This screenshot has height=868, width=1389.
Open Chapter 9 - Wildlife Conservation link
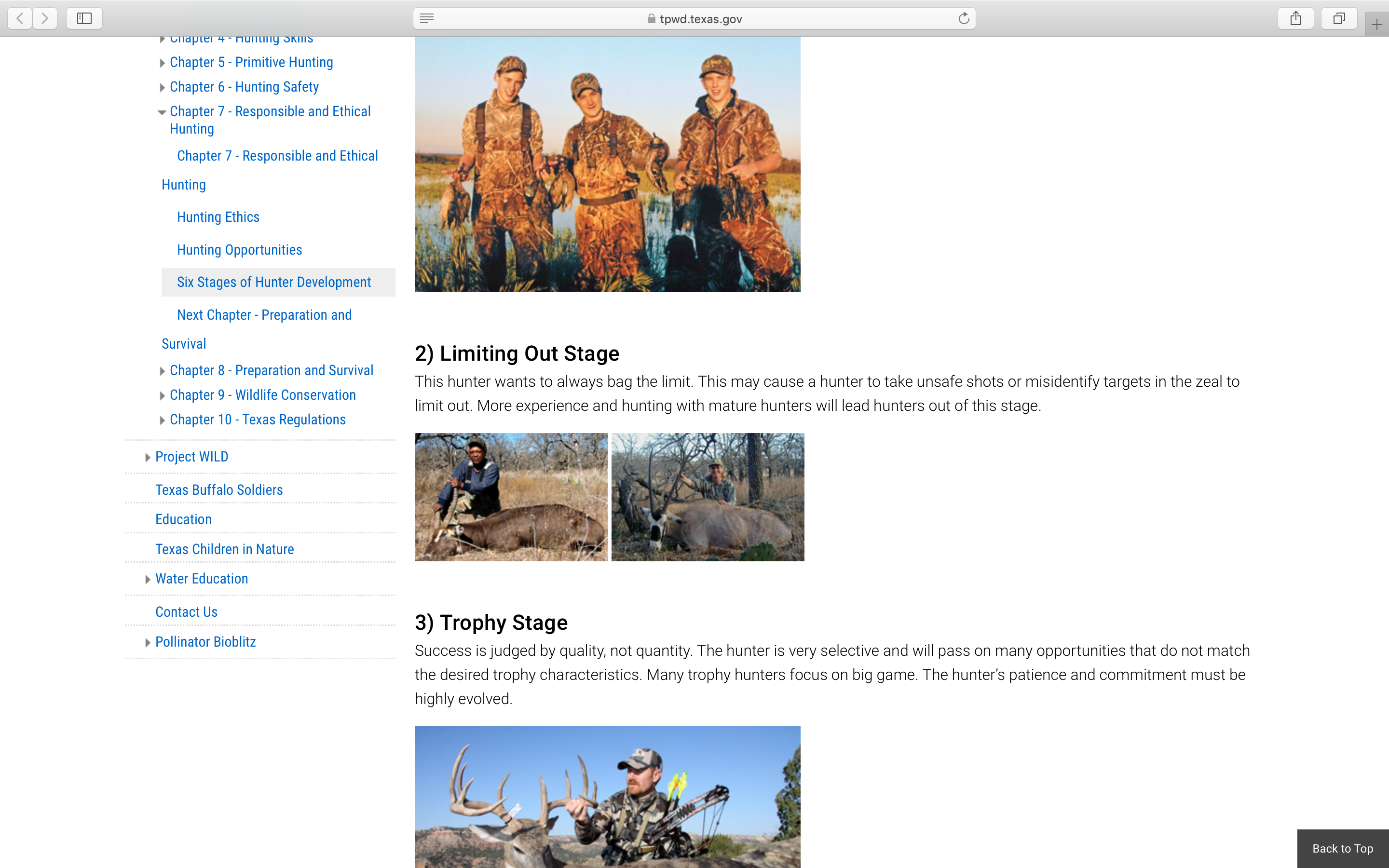(x=263, y=395)
